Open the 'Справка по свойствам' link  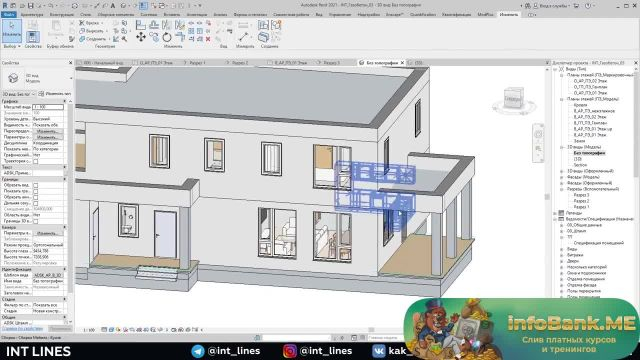pos(22,329)
